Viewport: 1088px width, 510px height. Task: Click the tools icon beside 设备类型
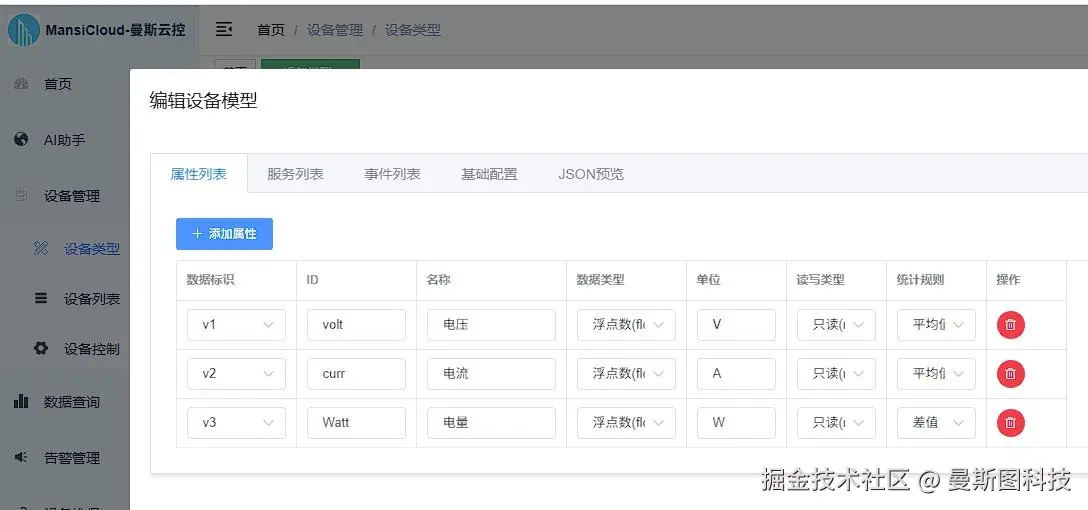coord(41,248)
